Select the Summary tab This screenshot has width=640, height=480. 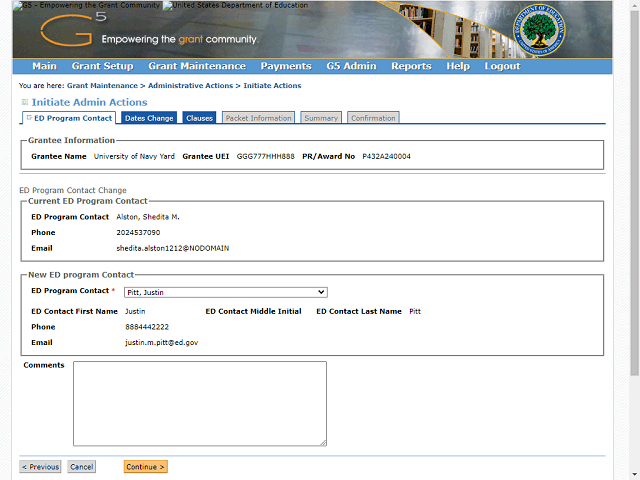[x=321, y=118]
